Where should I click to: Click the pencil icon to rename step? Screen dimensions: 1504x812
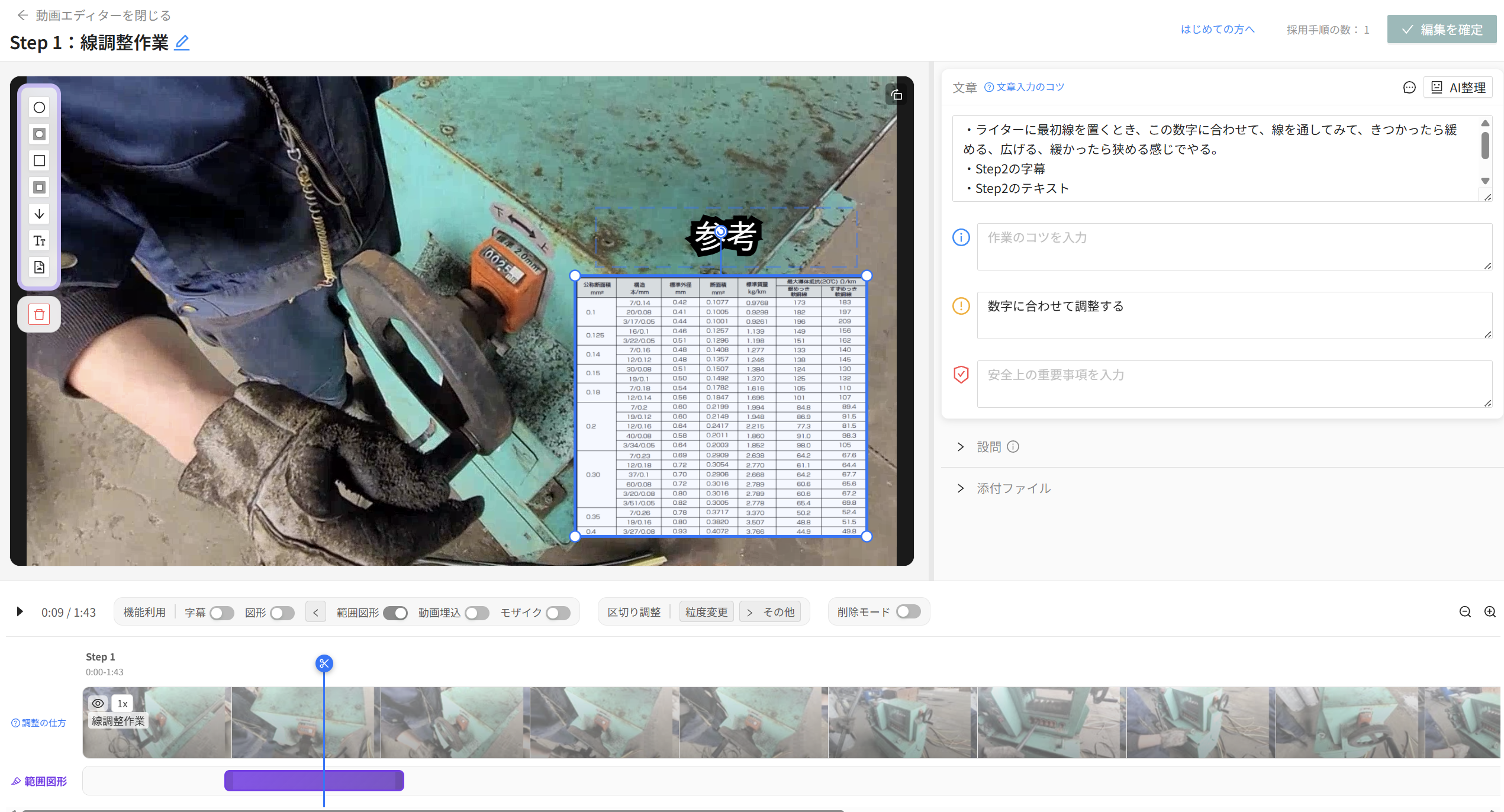tap(182, 43)
